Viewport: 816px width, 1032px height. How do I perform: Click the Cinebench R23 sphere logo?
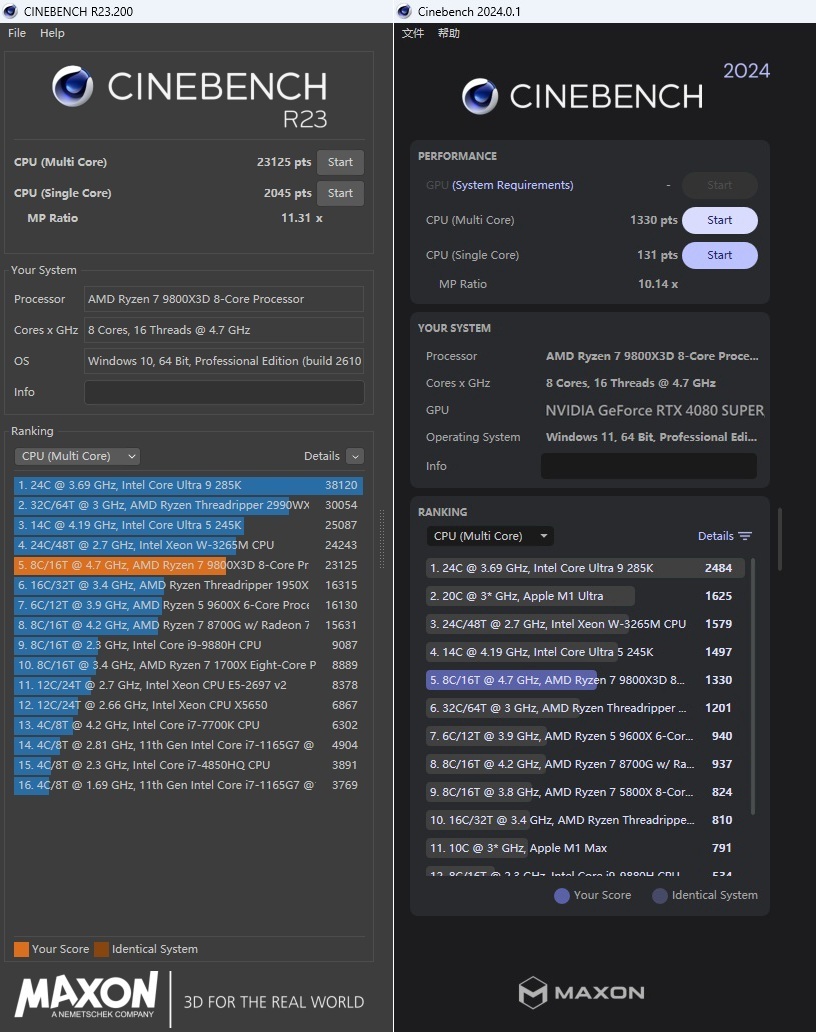point(72,86)
